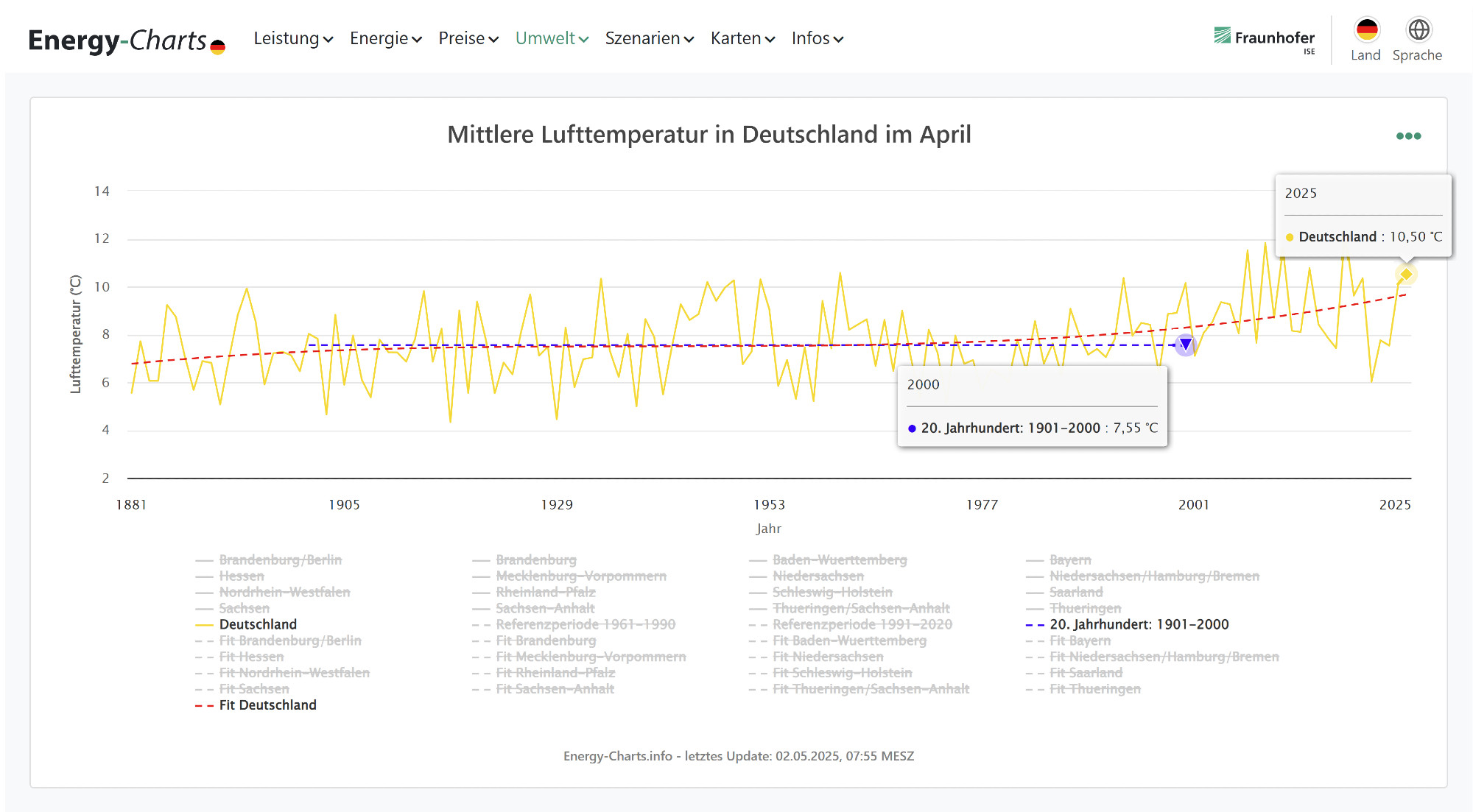Show Fit Rheinland-Pfalz trend line
This screenshot has height=812, width=1473.
[x=544, y=673]
